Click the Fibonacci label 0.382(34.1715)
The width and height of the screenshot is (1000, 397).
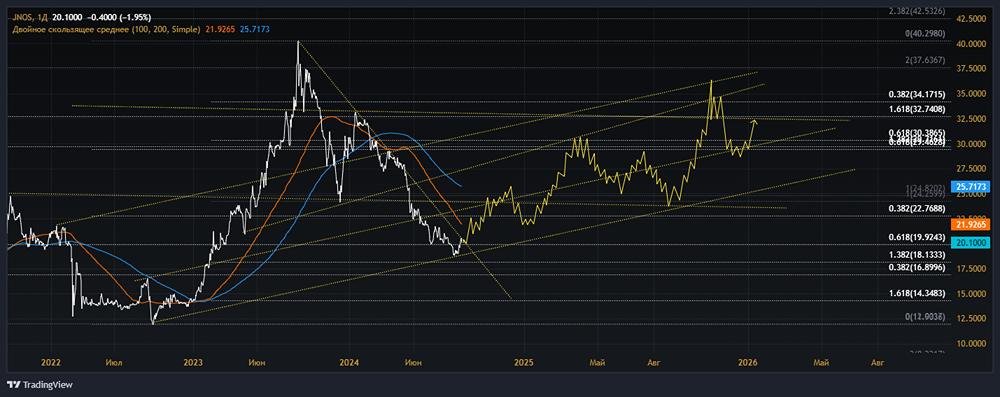click(916, 94)
